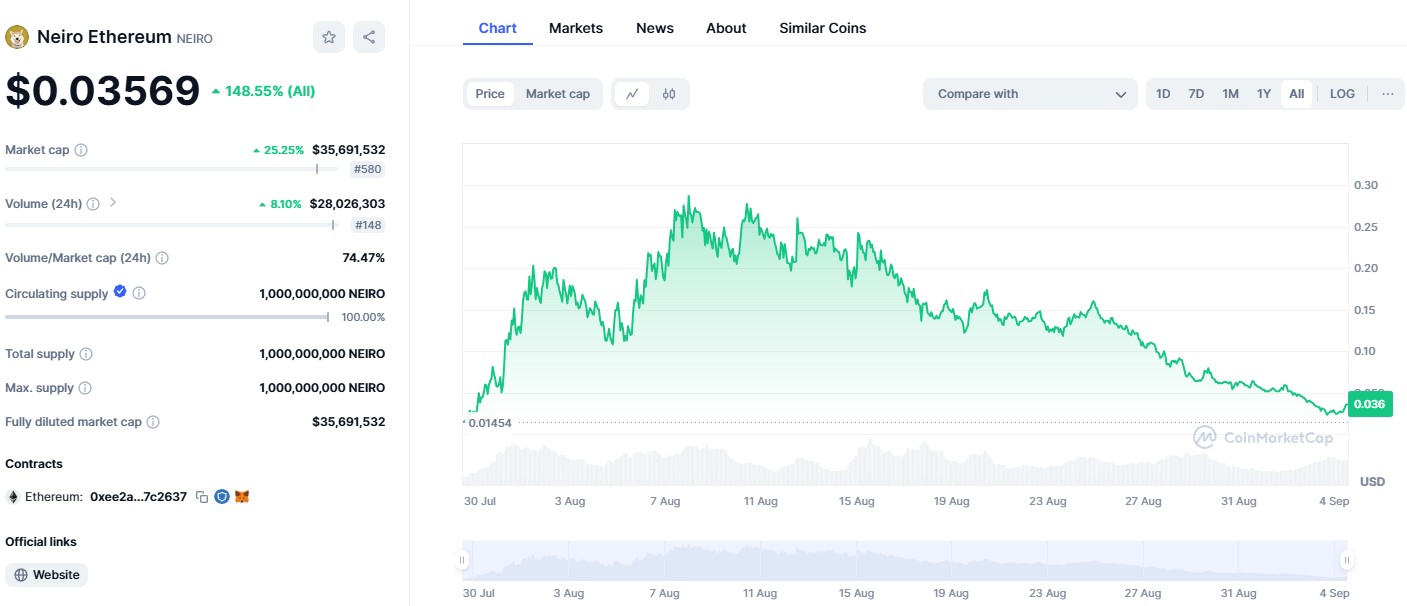Select line chart view icon
Viewport: 1407px width, 606px height.
click(632, 94)
